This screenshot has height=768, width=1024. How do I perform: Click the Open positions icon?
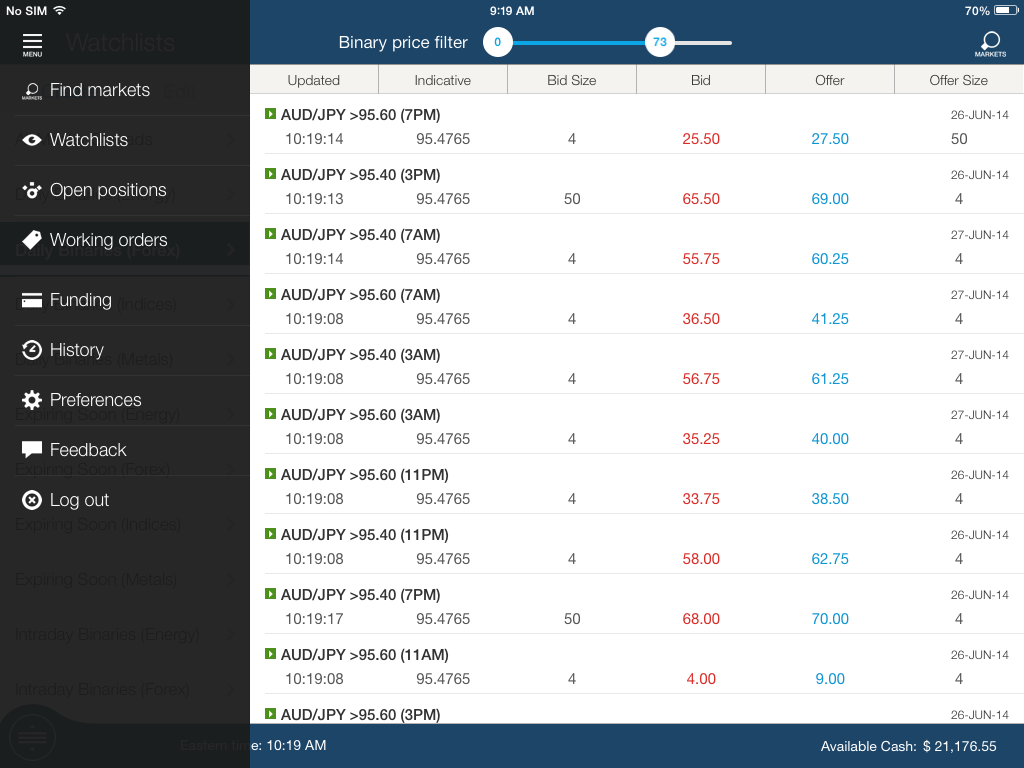[32, 190]
